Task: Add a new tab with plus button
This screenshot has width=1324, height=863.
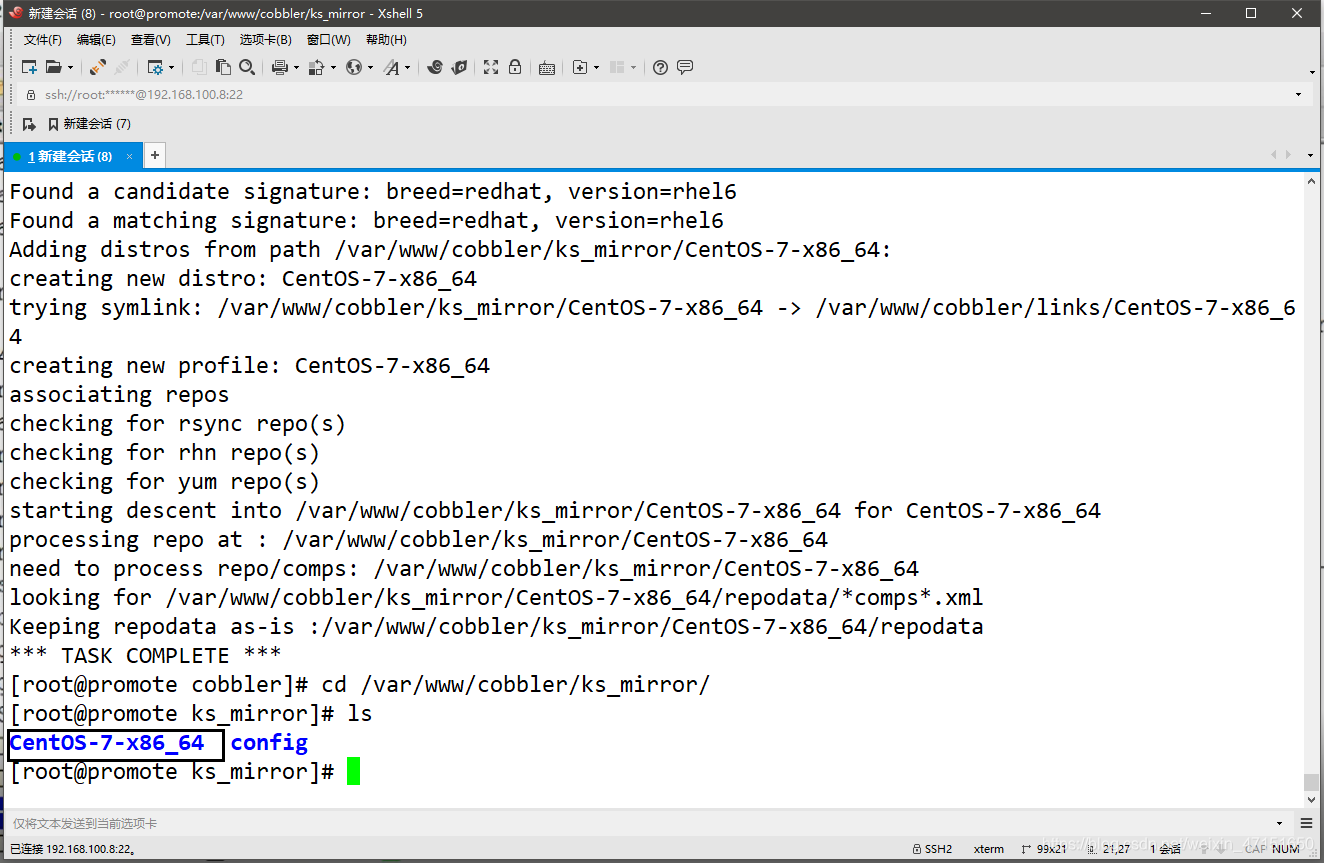Action: [x=155, y=156]
